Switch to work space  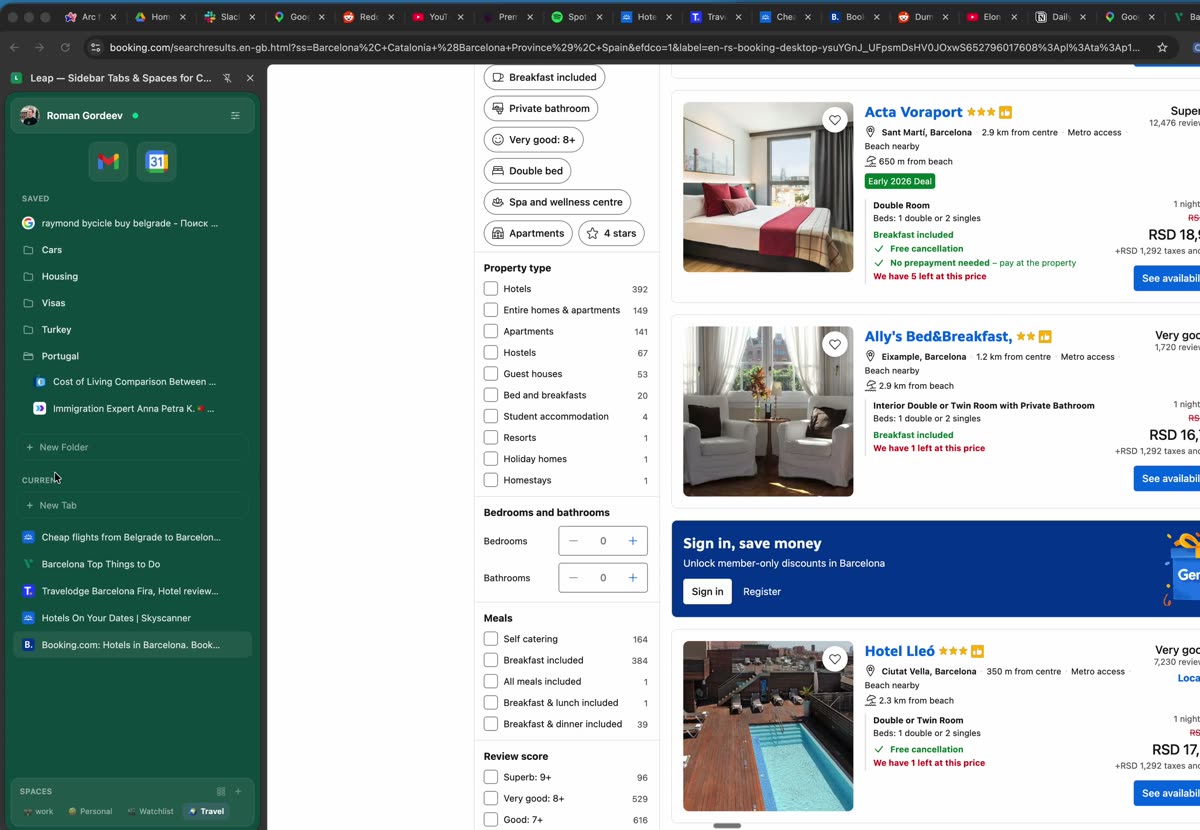pyautogui.click(x=39, y=811)
